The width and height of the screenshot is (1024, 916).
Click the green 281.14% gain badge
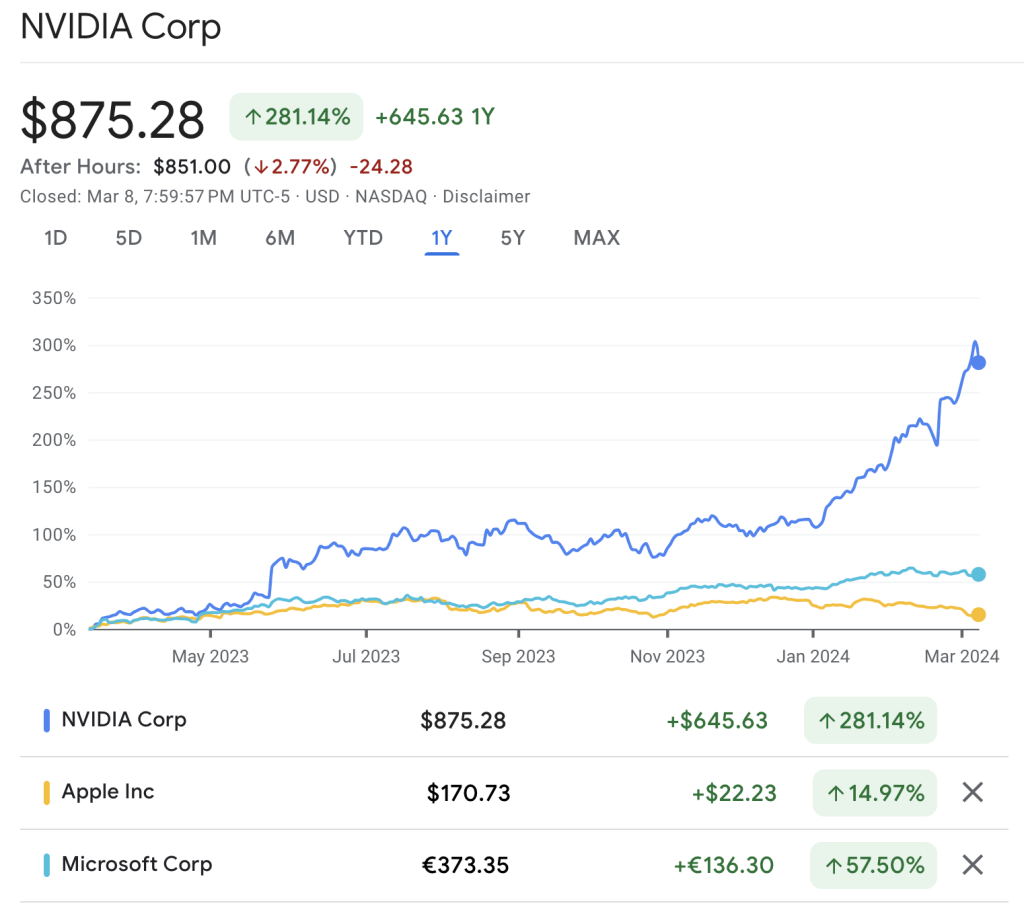[x=296, y=117]
